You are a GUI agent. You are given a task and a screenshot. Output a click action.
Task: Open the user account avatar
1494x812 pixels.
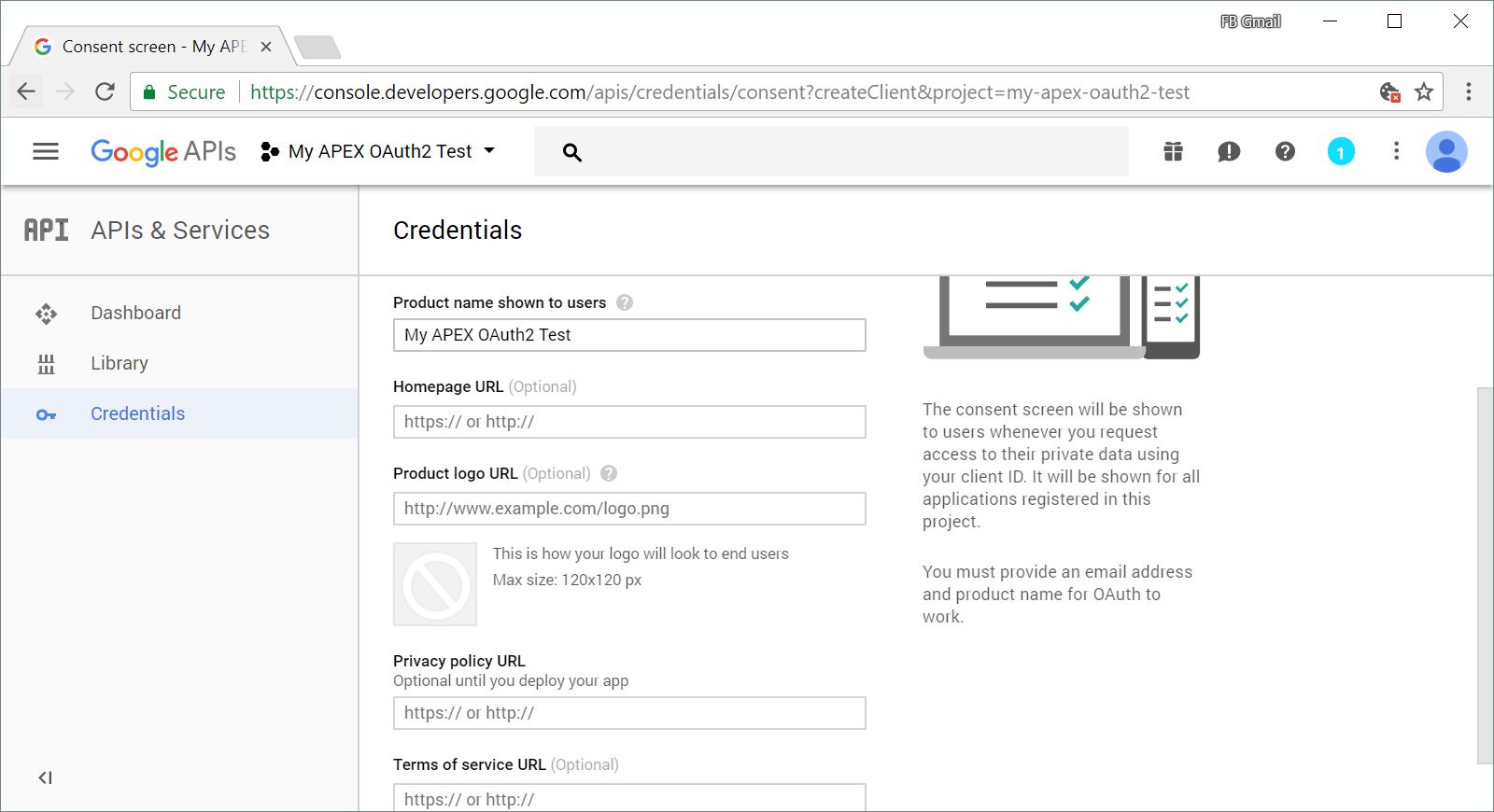click(x=1446, y=151)
